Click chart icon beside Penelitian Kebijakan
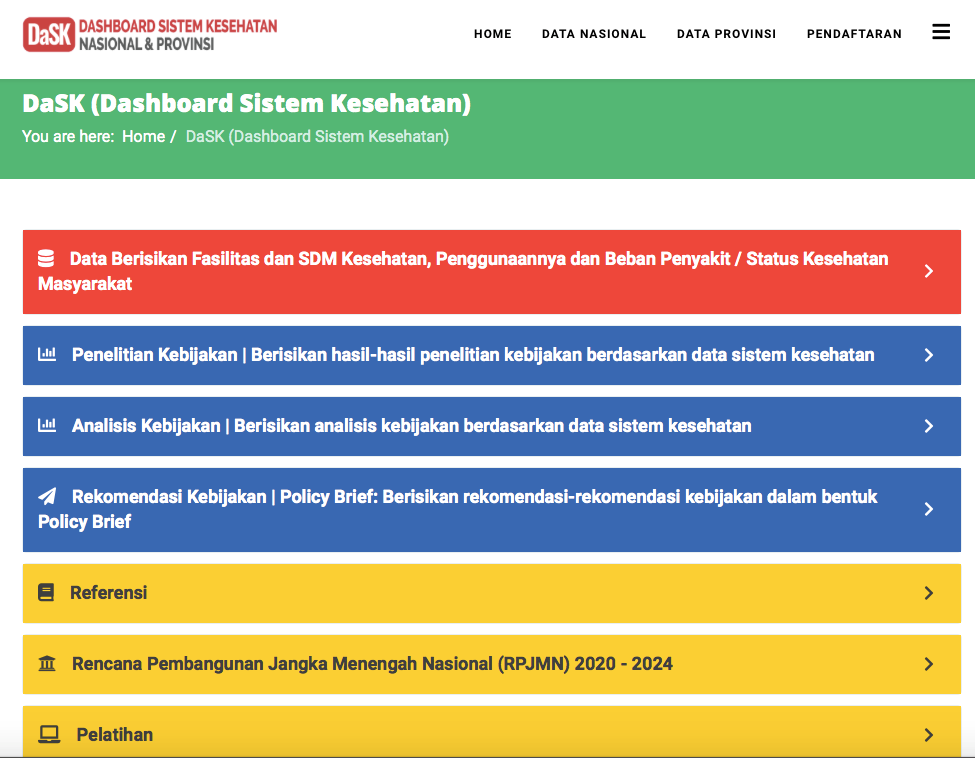Viewport: 975px width, 758px height. pyautogui.click(x=47, y=354)
